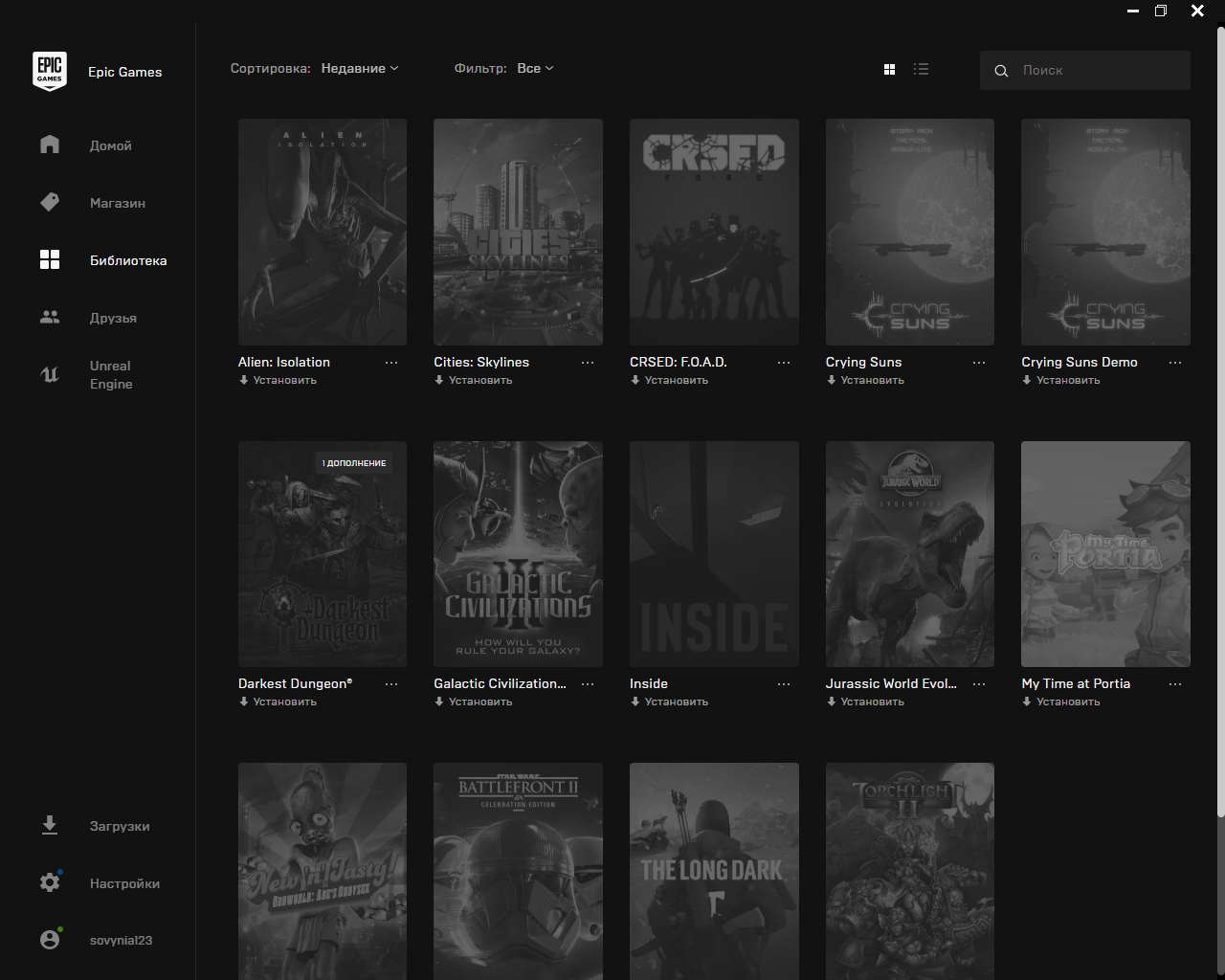Image resolution: width=1225 pixels, height=980 pixels.
Task: Install Galactic Civilizations via Установить
Action: [x=474, y=702]
